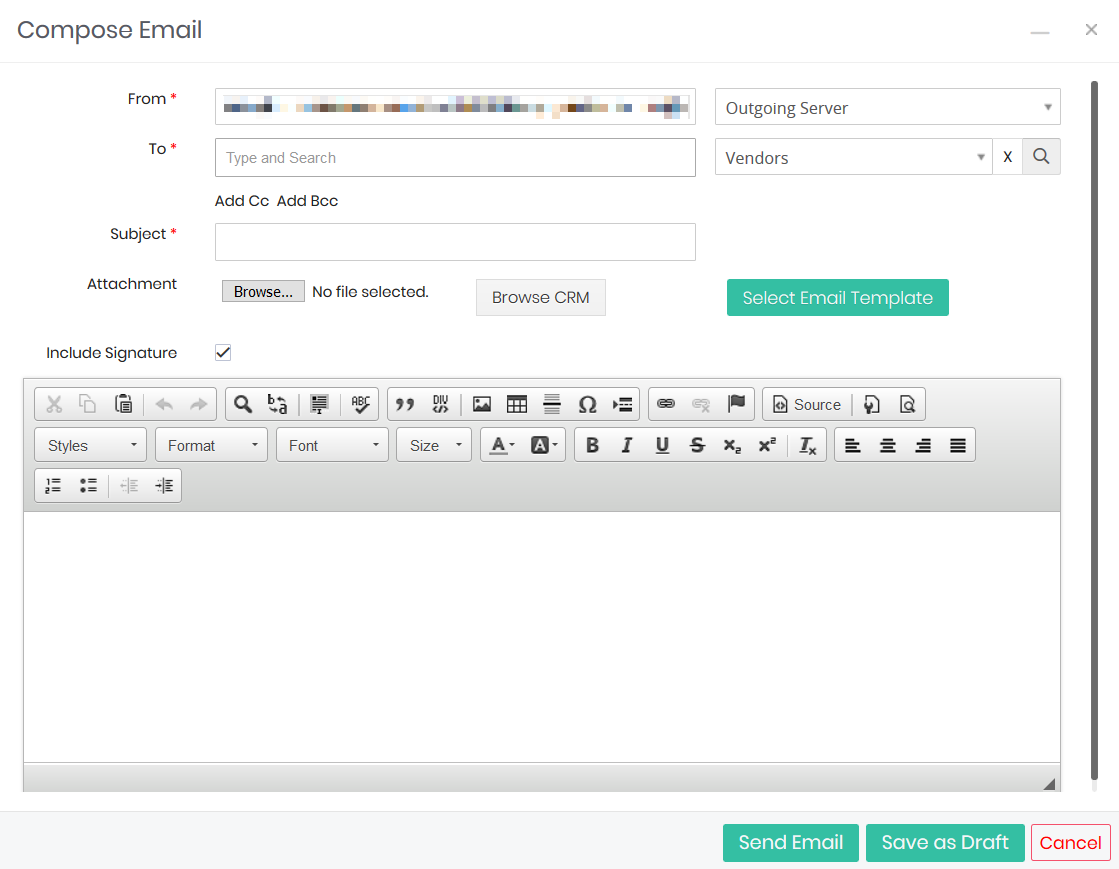Insert a horizontal line into the body
The height and width of the screenshot is (869, 1119).
[x=552, y=404]
